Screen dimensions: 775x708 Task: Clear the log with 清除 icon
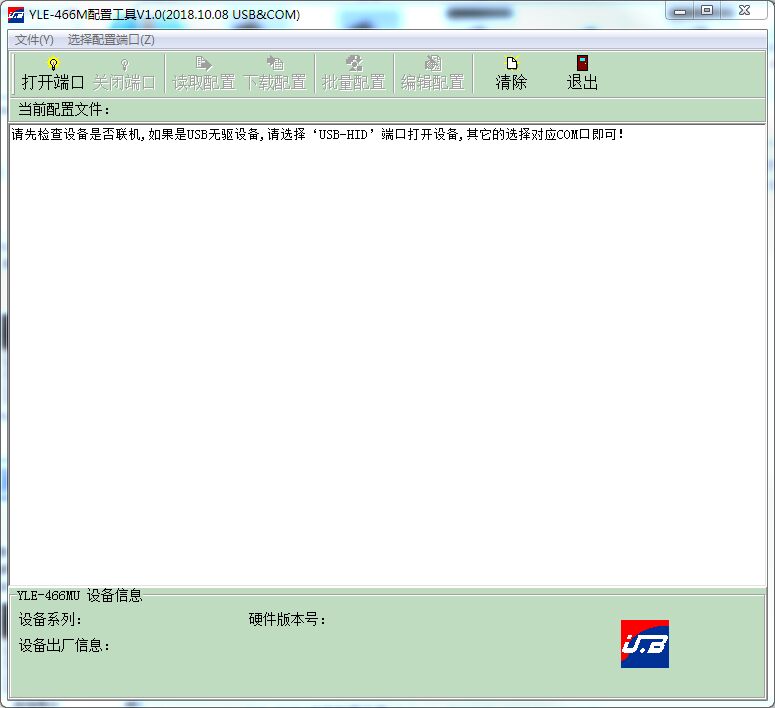tap(511, 64)
